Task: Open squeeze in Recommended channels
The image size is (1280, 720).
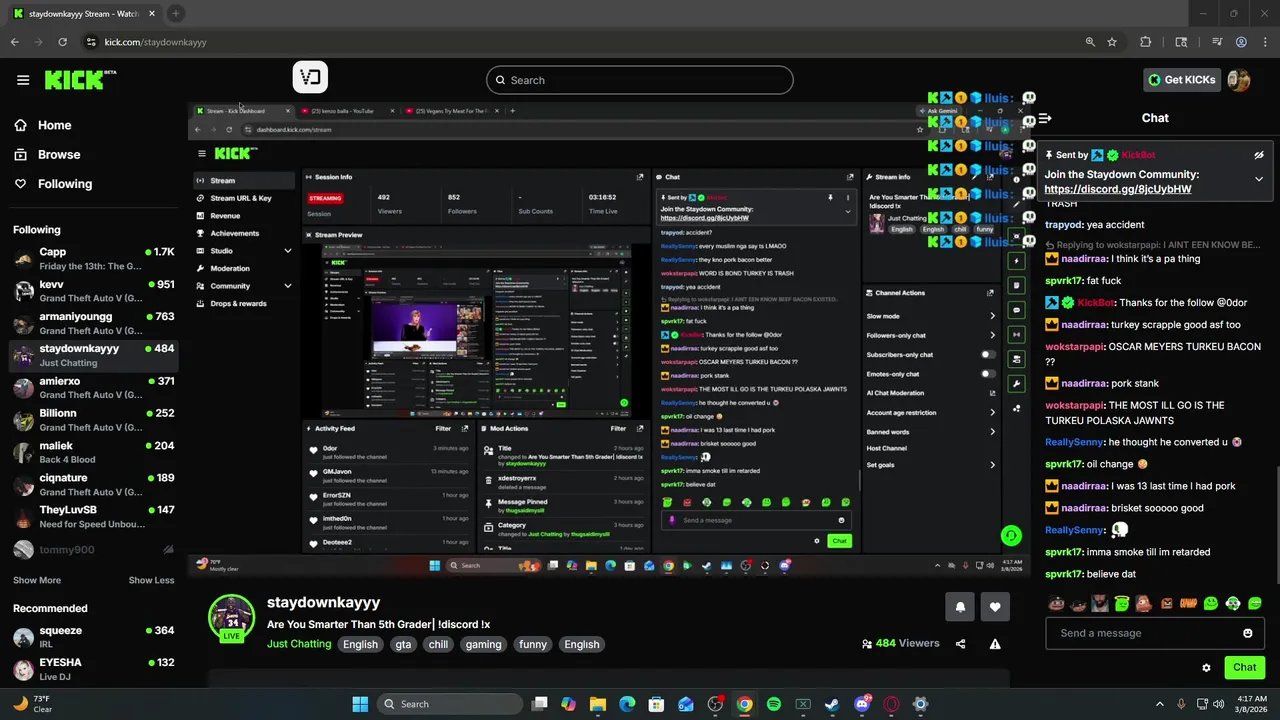Action: coord(94,637)
